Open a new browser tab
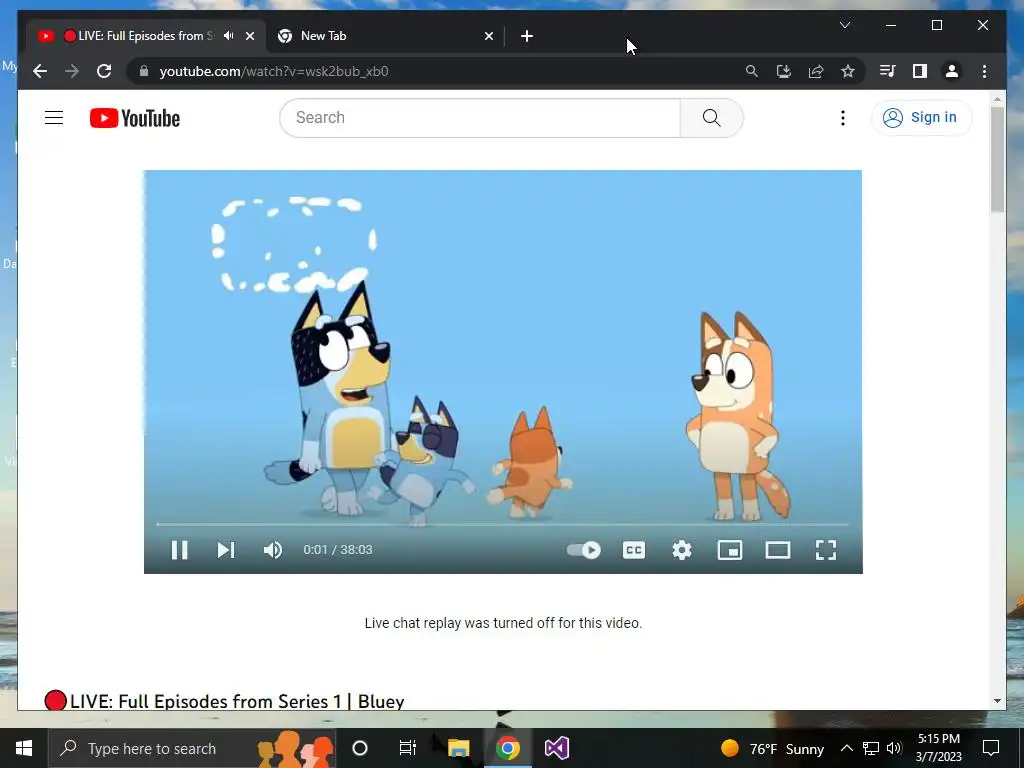The image size is (1024, 768). point(527,36)
